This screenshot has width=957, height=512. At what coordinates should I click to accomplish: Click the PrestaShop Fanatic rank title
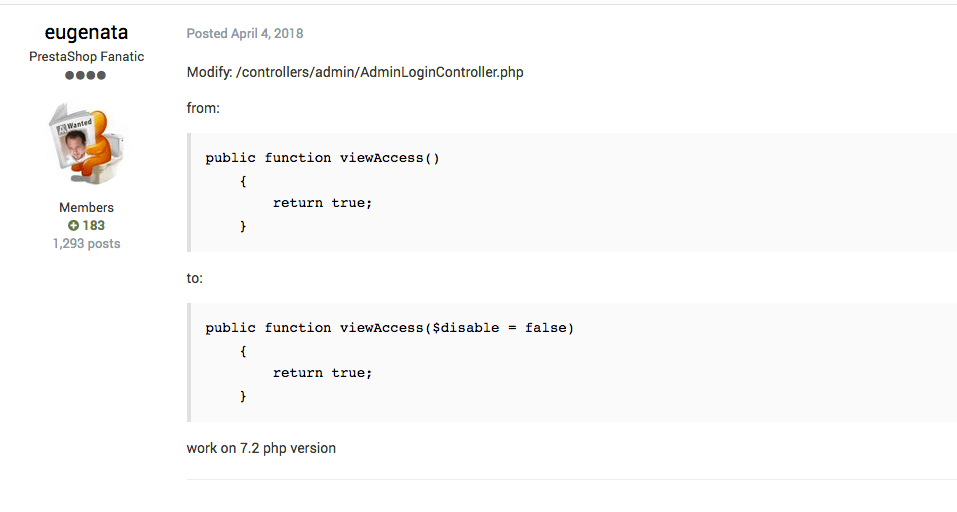pos(87,57)
